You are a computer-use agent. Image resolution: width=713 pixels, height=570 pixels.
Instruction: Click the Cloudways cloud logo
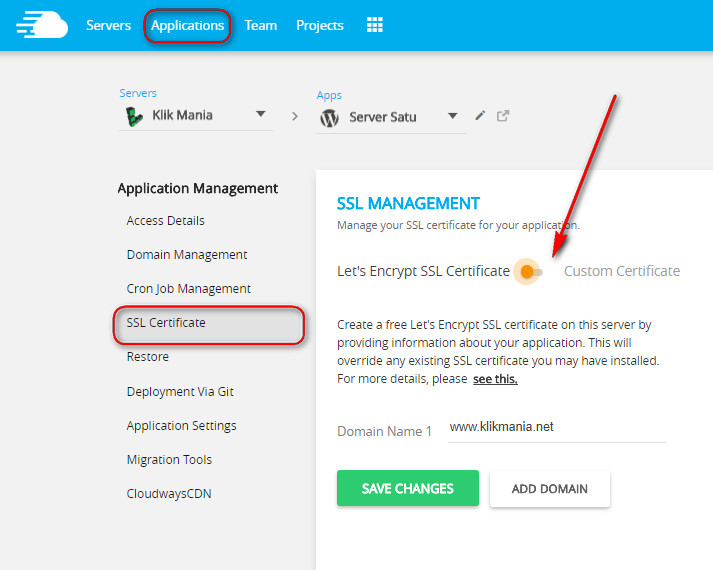tap(42, 25)
